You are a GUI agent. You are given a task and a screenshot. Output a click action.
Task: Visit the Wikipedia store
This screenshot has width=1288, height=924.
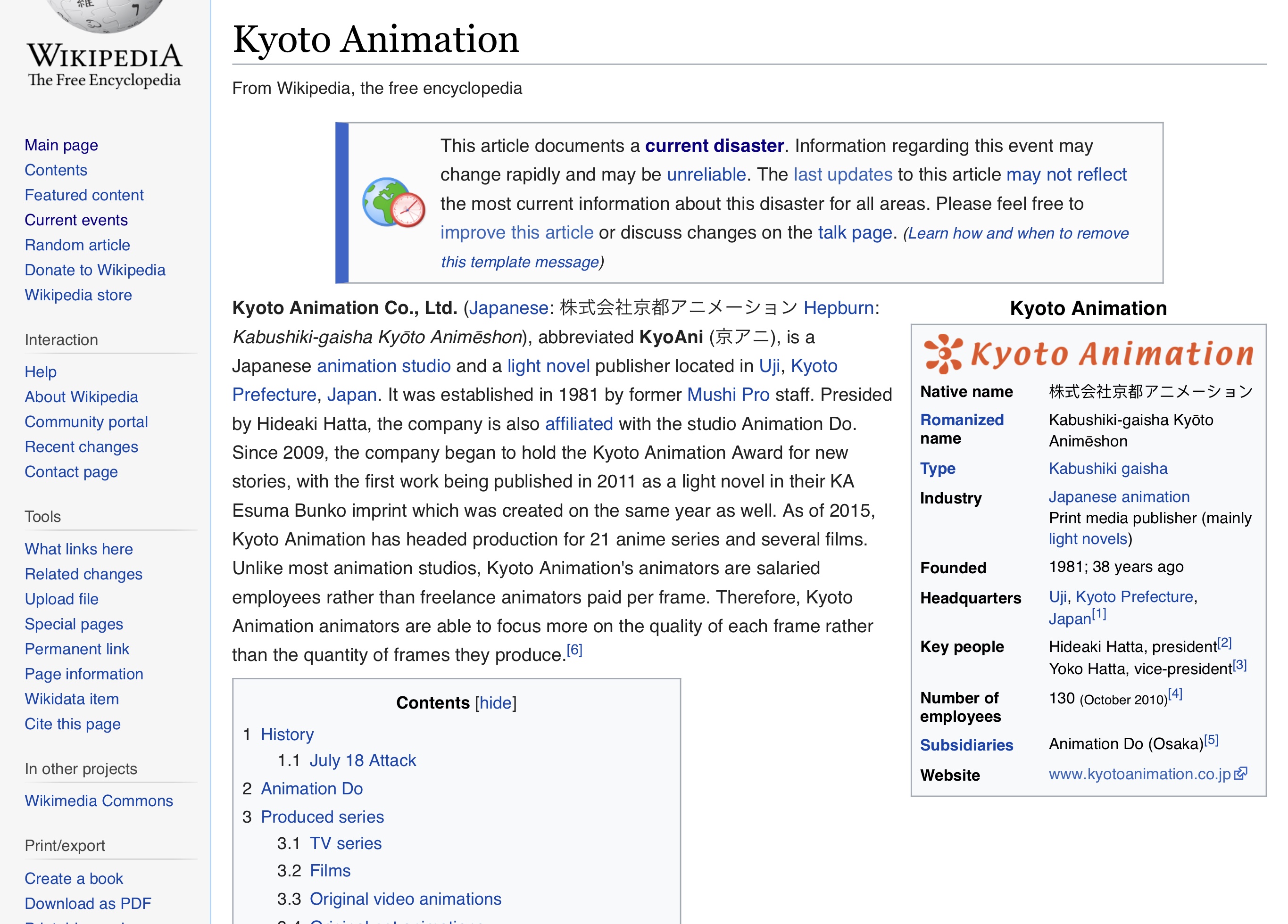click(78, 295)
